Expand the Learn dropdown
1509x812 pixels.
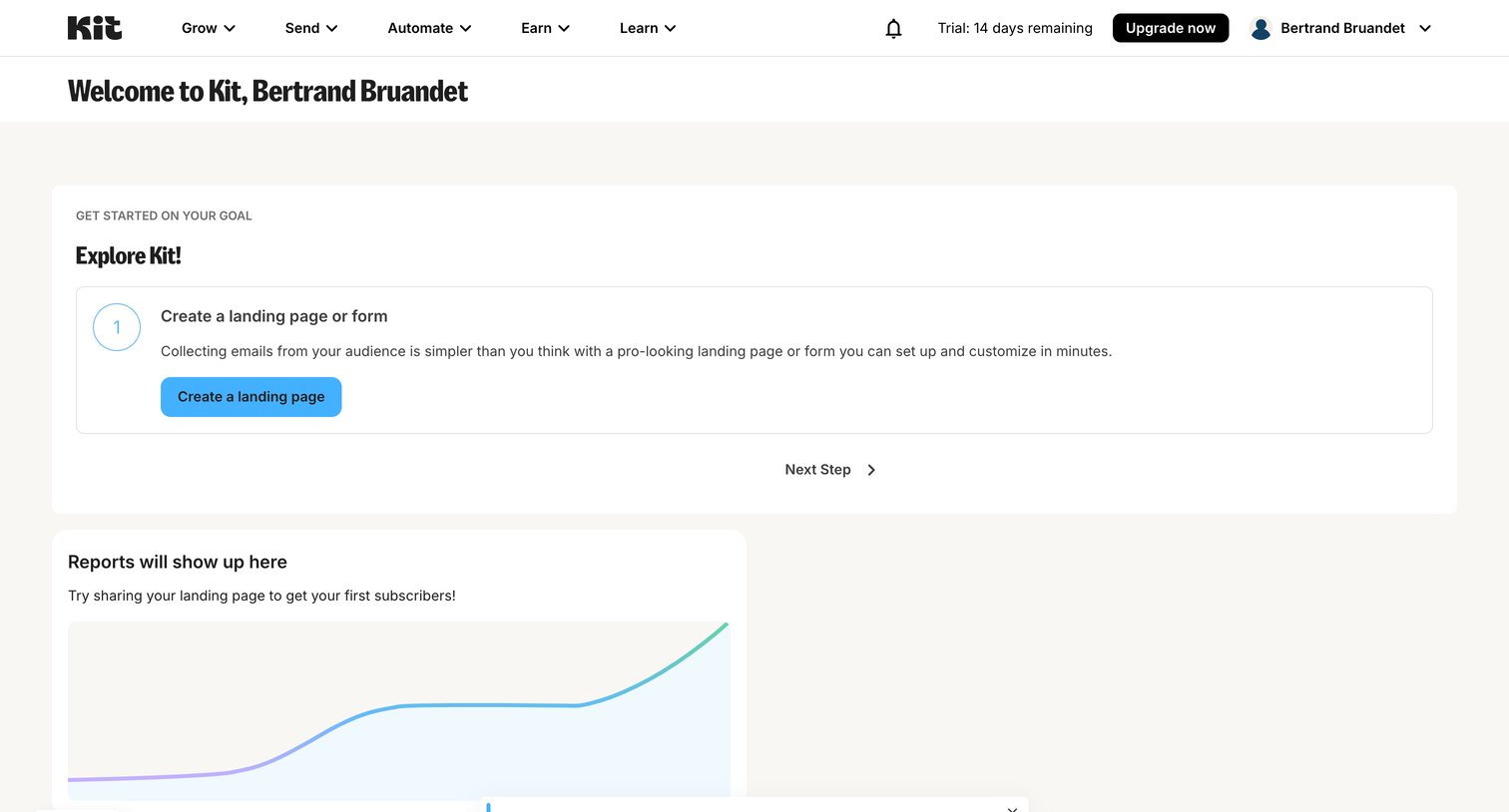click(648, 28)
